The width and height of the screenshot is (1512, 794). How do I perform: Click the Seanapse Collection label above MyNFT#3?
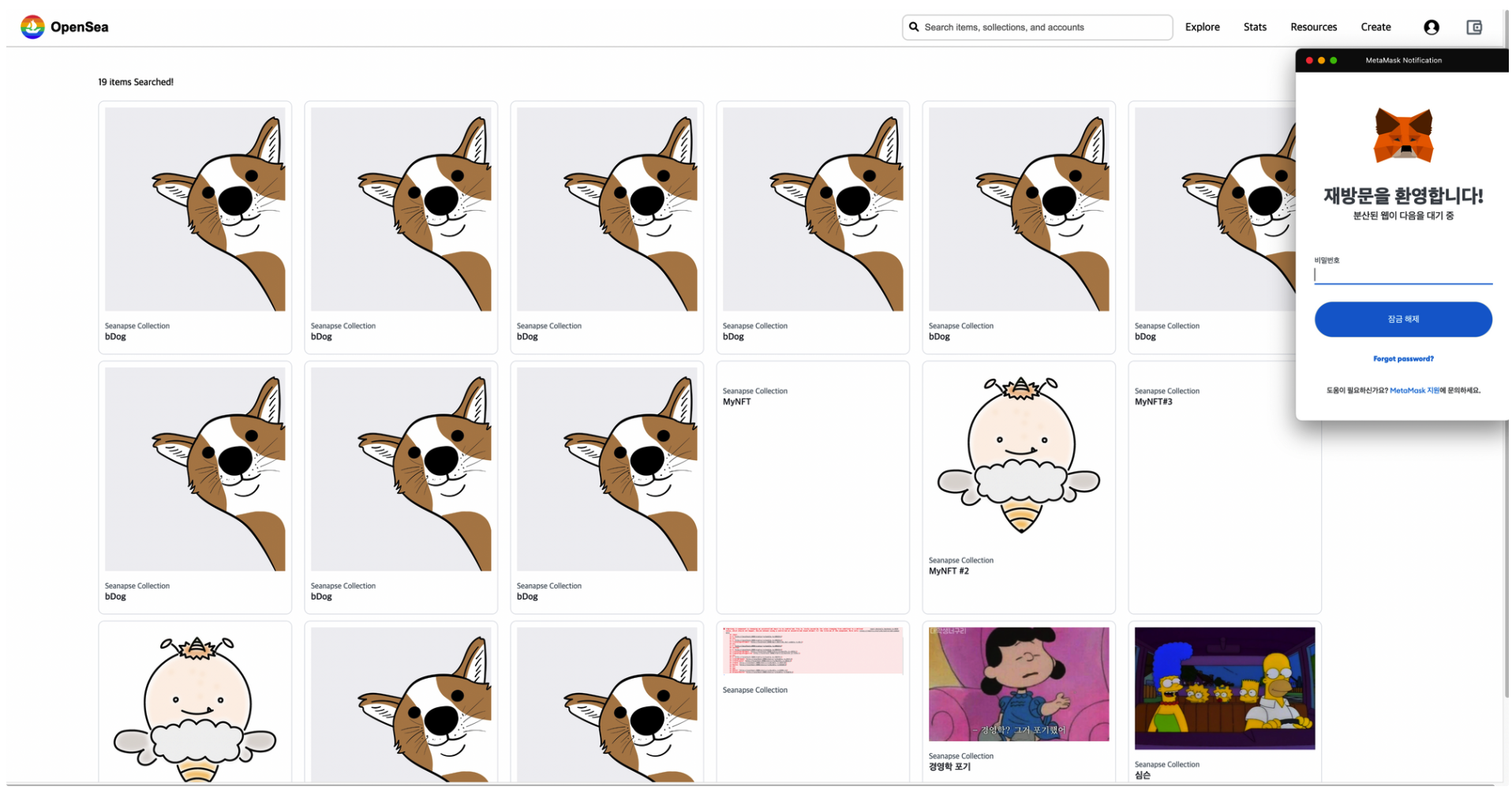1166,391
